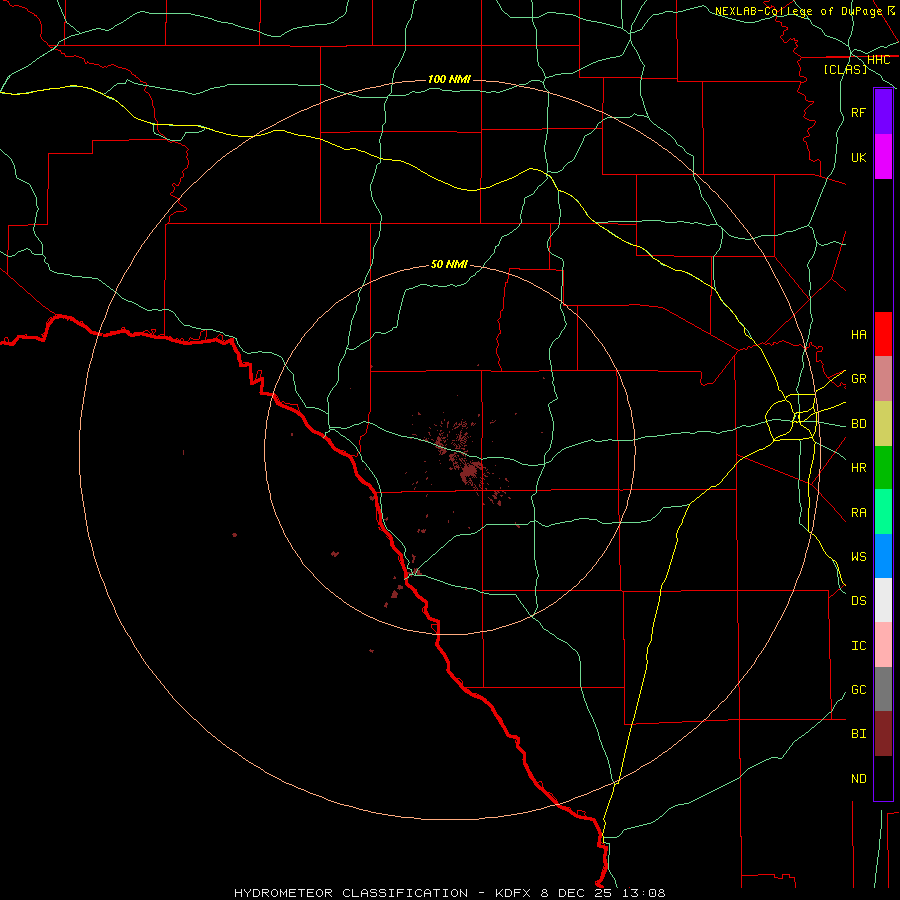
Task: Click the BI legend label
Action: [859, 734]
